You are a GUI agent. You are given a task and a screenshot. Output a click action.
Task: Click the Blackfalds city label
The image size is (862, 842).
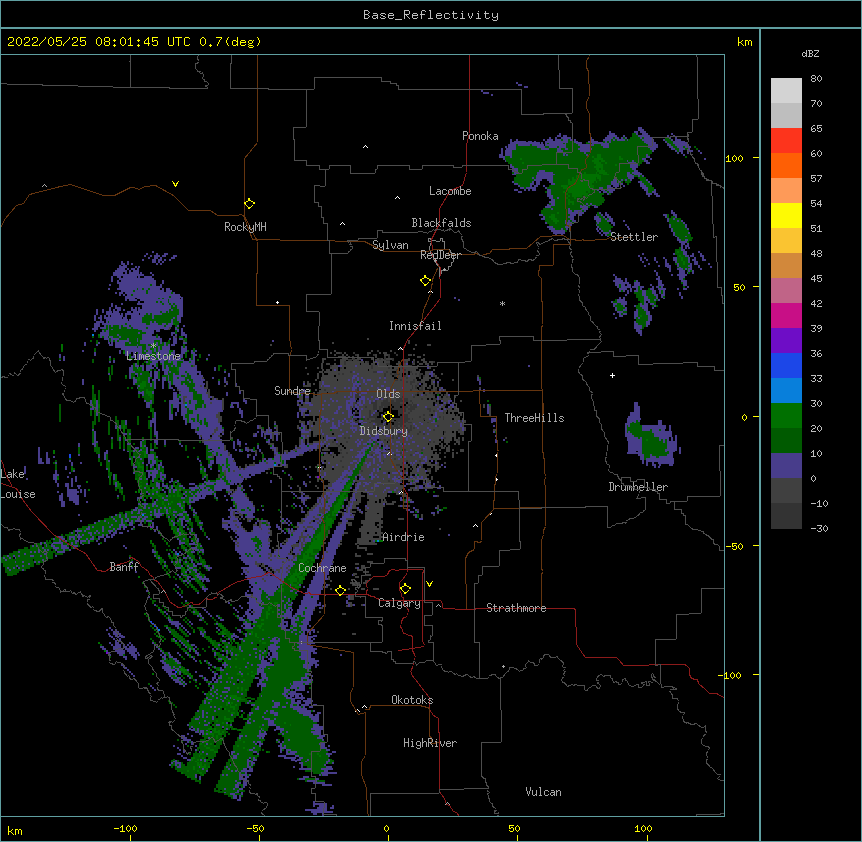(441, 223)
